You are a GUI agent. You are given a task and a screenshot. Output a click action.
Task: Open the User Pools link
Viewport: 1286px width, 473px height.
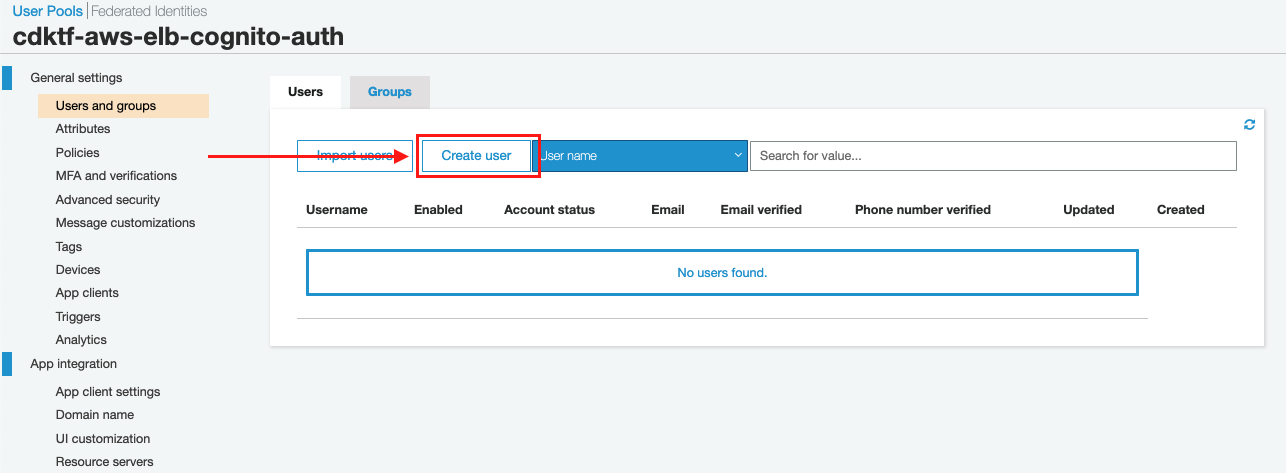48,11
